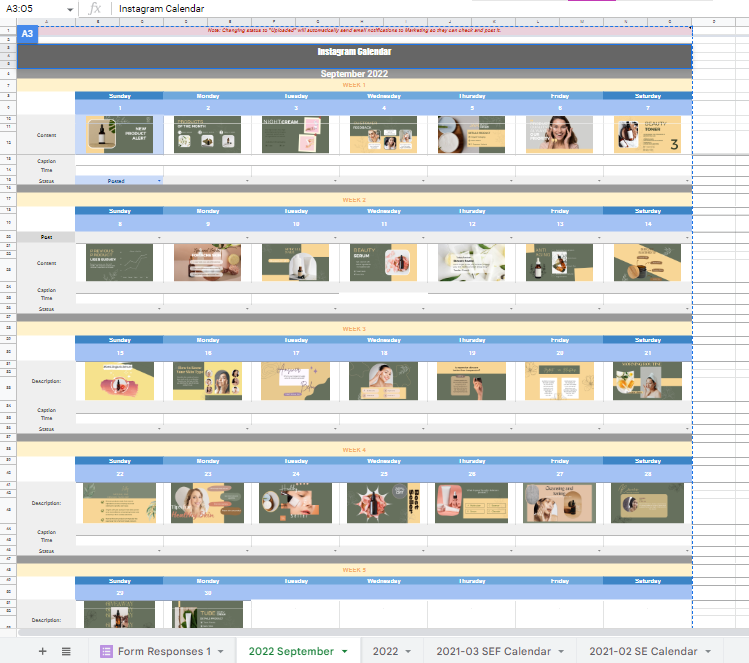Click the WEEK 1 header row
Screen dimensions: 749x663
(x=354, y=85)
